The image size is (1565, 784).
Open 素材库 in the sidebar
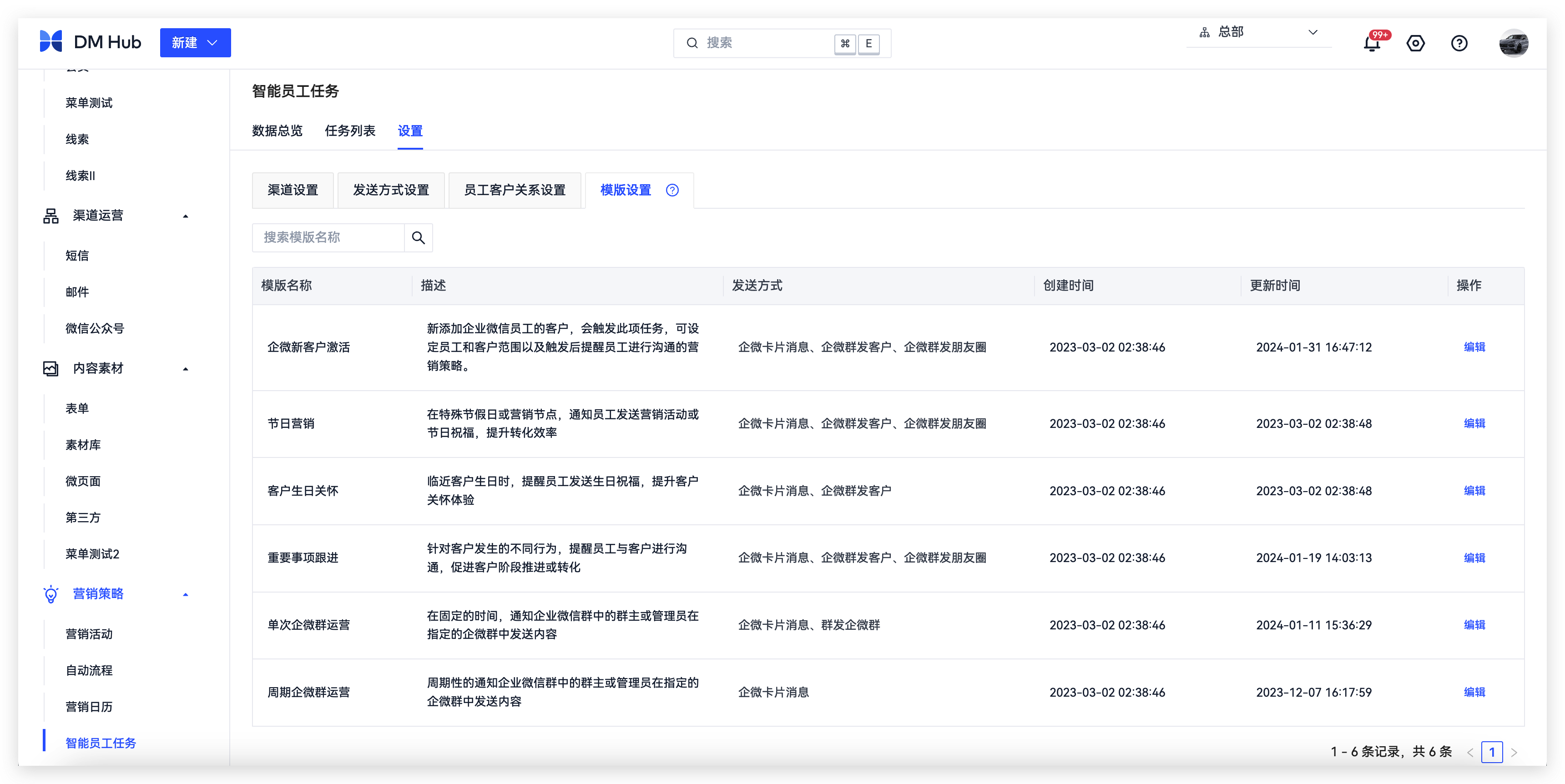click(83, 445)
